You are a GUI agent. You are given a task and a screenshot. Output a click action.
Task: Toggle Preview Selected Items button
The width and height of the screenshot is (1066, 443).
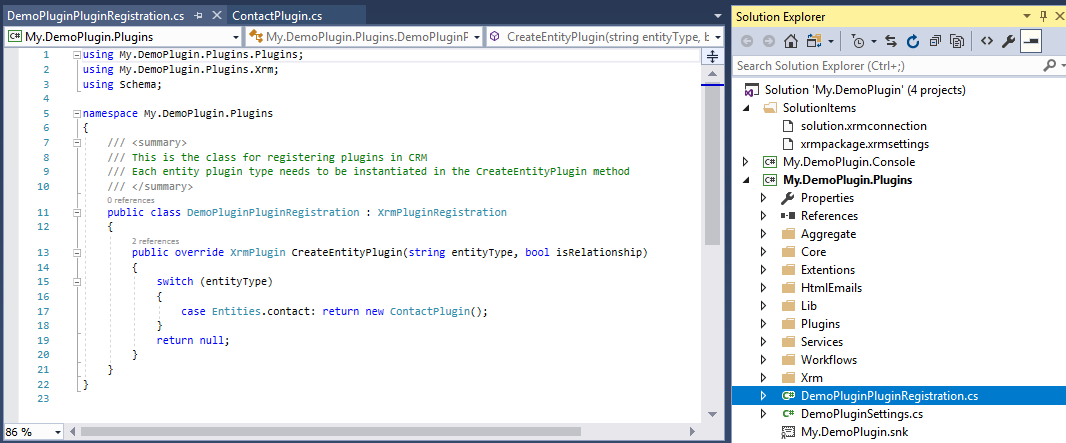(1030, 41)
